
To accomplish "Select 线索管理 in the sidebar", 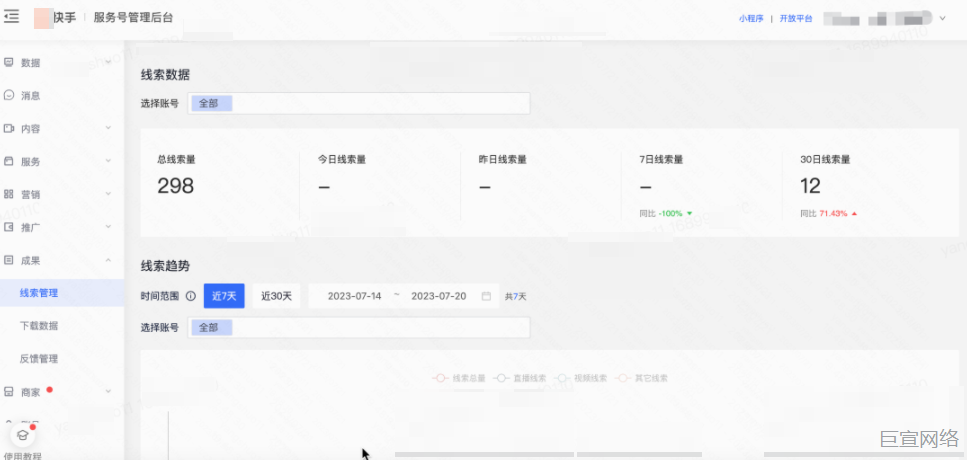I will (x=62, y=293).
